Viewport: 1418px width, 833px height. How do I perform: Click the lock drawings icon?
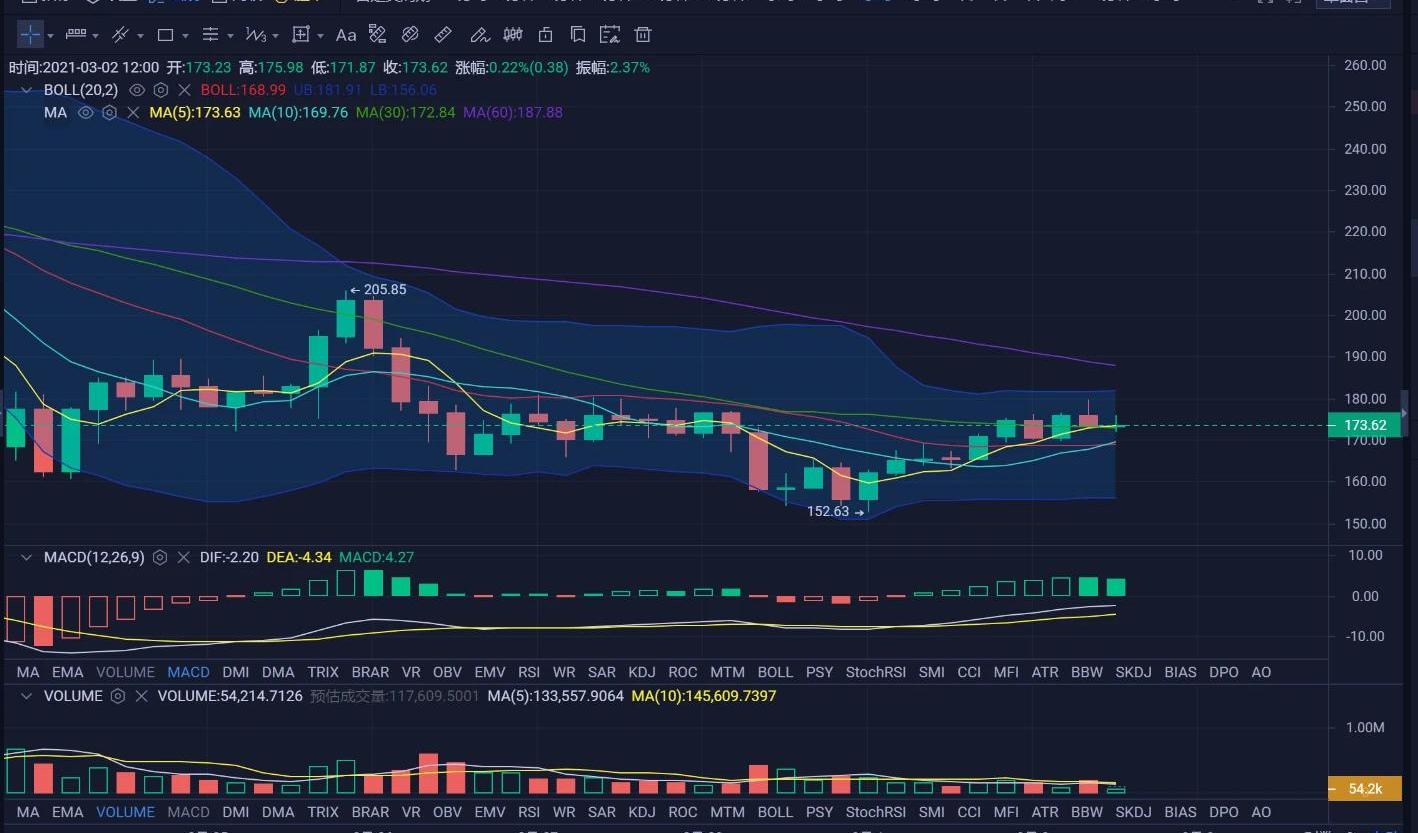[x=545, y=35]
